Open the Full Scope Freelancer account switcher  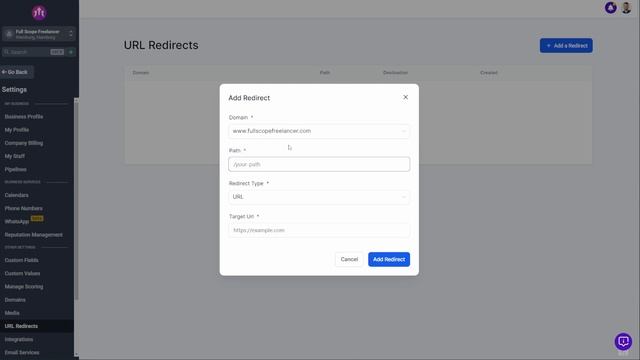click(x=38, y=34)
